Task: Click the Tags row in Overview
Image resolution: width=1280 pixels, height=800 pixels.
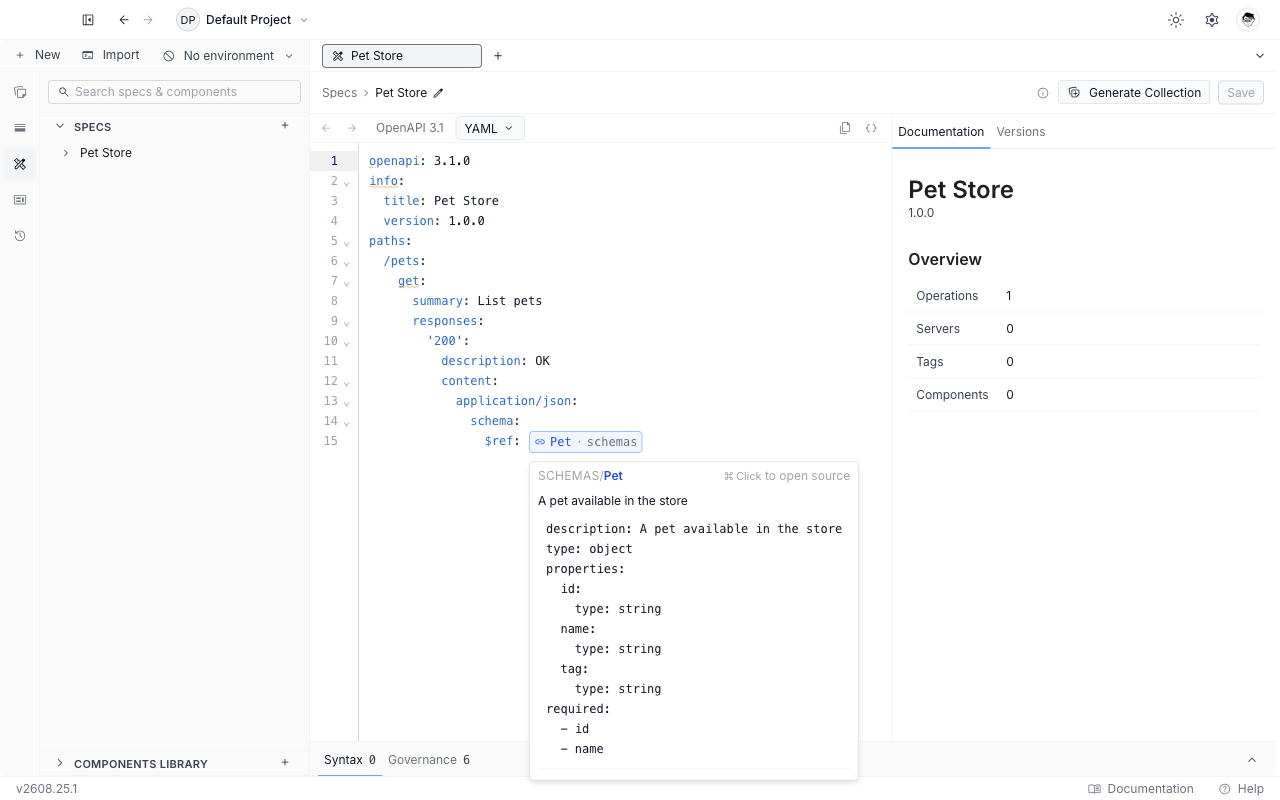Action: tap(1084, 362)
